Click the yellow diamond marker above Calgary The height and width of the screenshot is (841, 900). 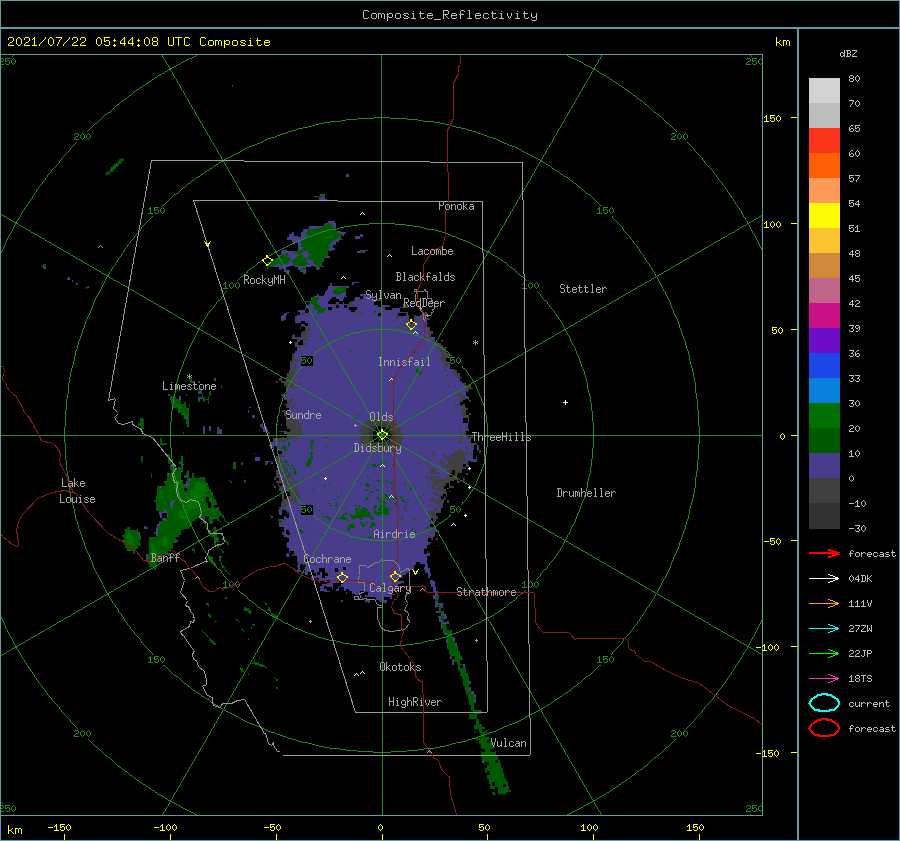[x=395, y=576]
